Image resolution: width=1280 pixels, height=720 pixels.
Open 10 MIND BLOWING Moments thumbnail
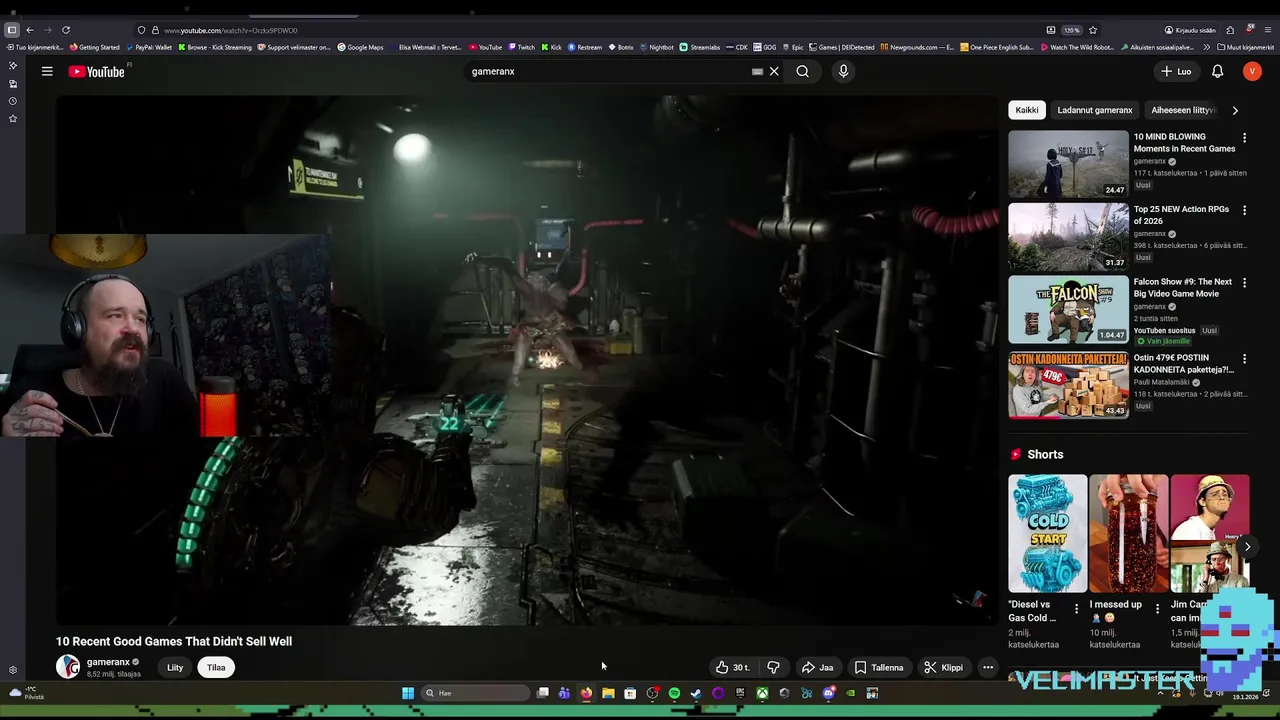tap(1068, 164)
